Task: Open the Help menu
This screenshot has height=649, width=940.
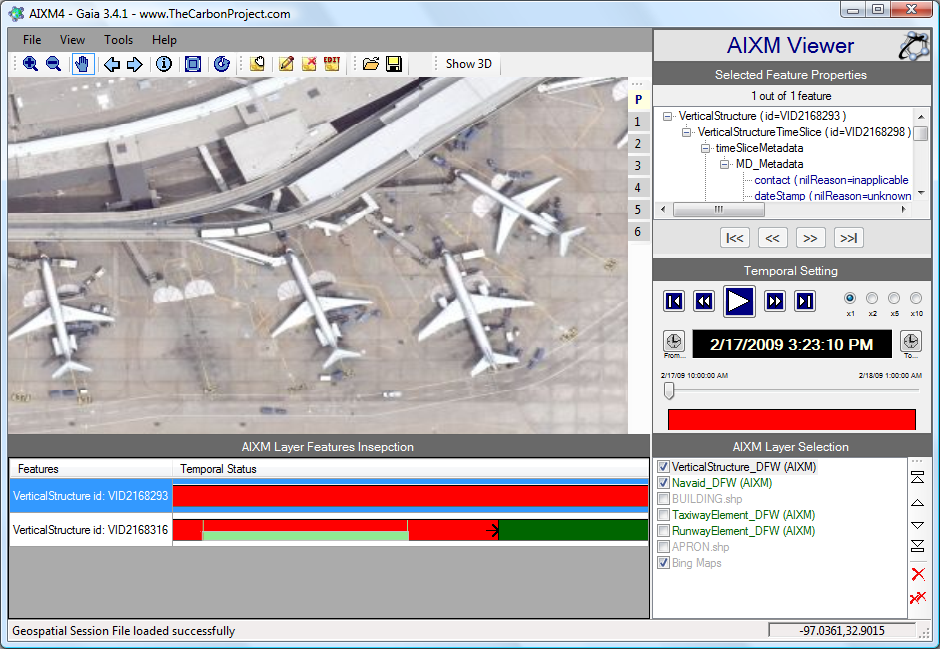Action: click(164, 40)
